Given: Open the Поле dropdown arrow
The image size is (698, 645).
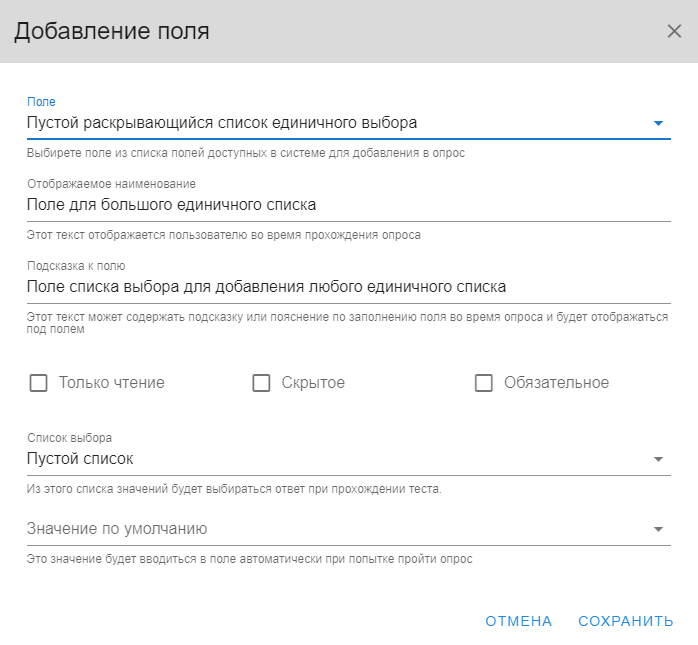Looking at the screenshot, I should 658,123.
